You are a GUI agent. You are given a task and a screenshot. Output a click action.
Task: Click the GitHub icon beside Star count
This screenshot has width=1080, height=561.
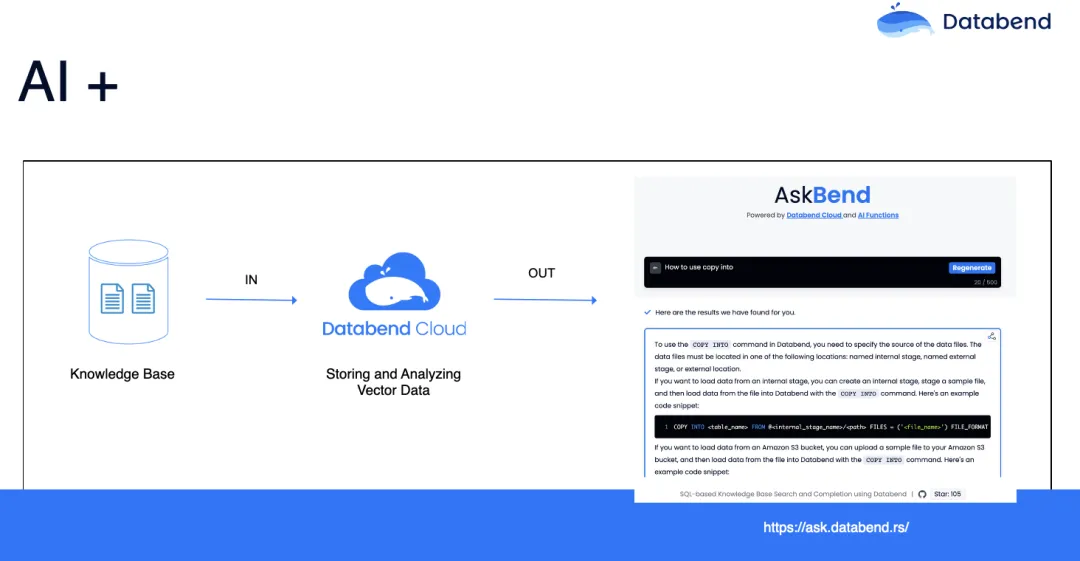(x=922, y=494)
